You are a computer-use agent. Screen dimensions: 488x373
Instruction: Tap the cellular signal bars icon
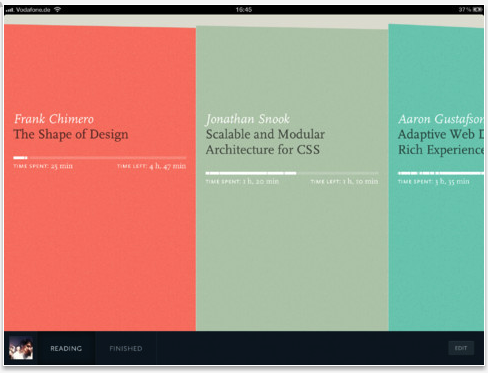[10, 10]
